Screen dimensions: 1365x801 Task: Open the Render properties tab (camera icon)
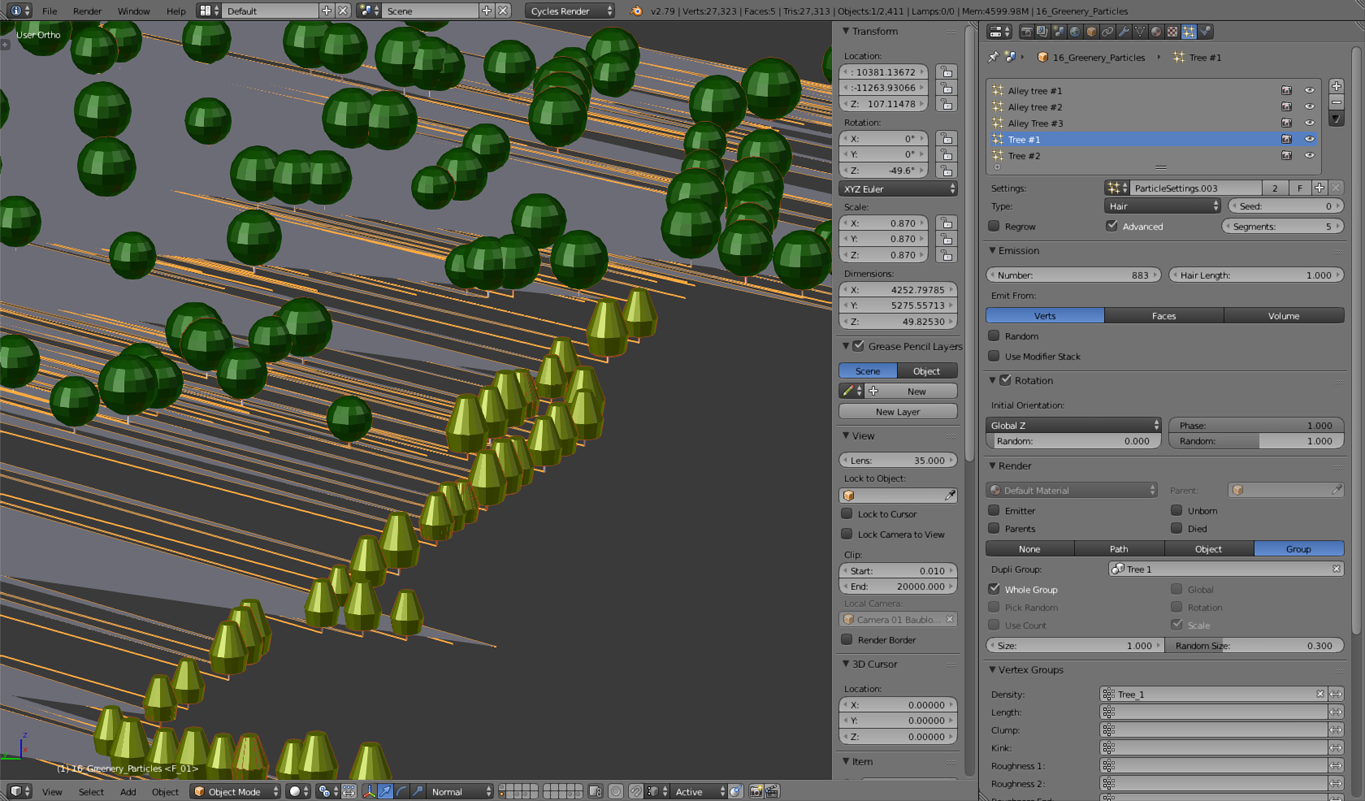pyautogui.click(x=1026, y=32)
